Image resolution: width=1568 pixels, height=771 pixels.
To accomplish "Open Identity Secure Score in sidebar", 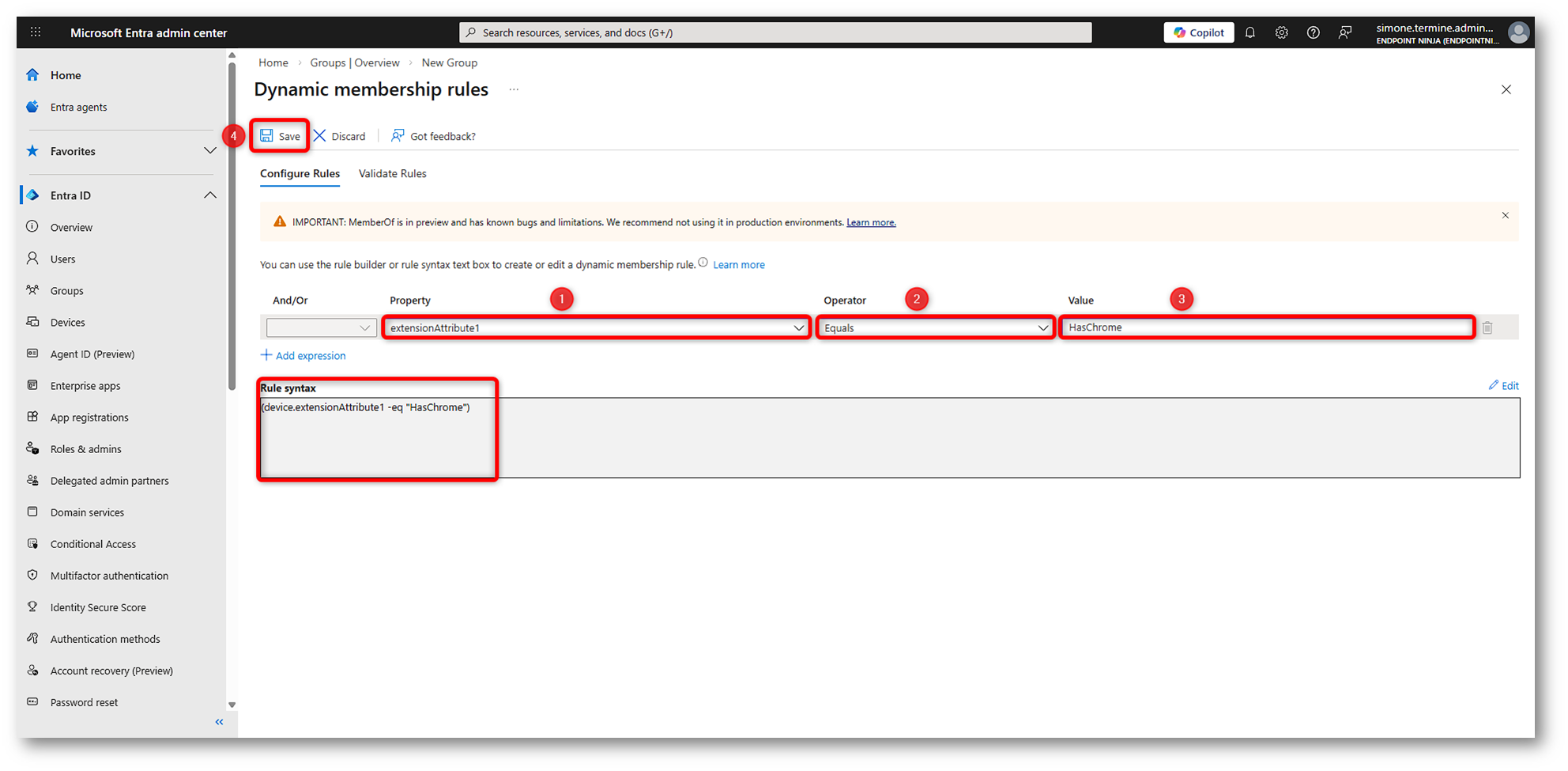I will (x=98, y=607).
